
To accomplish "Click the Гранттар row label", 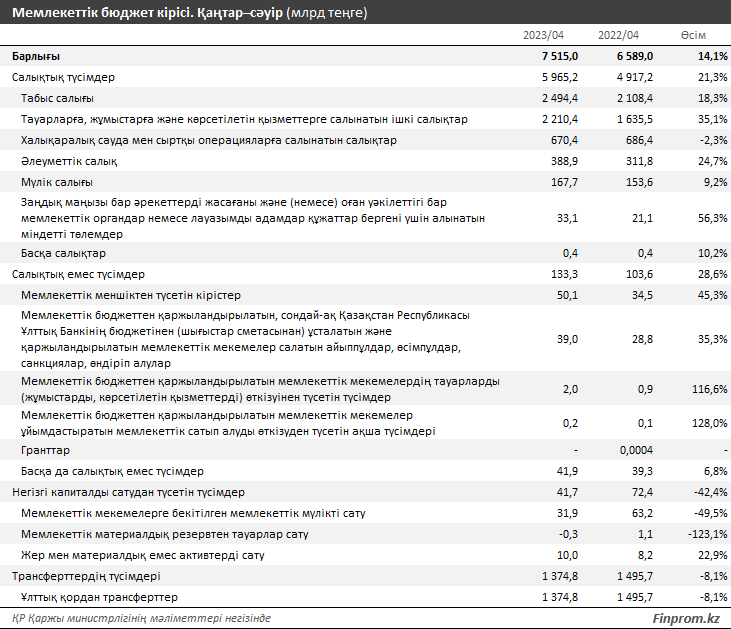I will pyautogui.click(x=45, y=450).
